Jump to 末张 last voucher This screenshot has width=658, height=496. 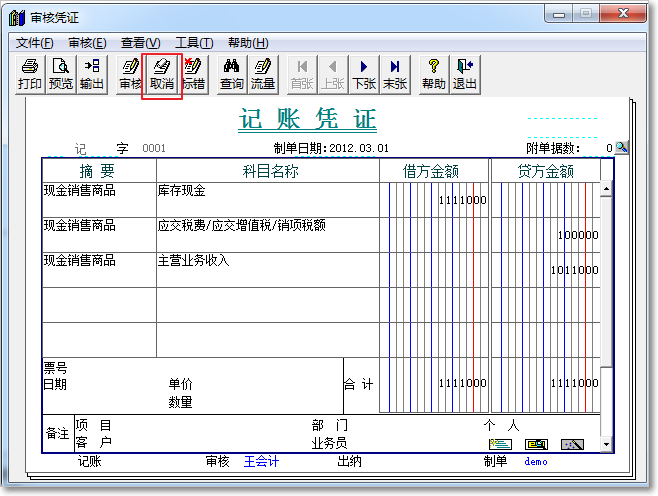coord(395,75)
